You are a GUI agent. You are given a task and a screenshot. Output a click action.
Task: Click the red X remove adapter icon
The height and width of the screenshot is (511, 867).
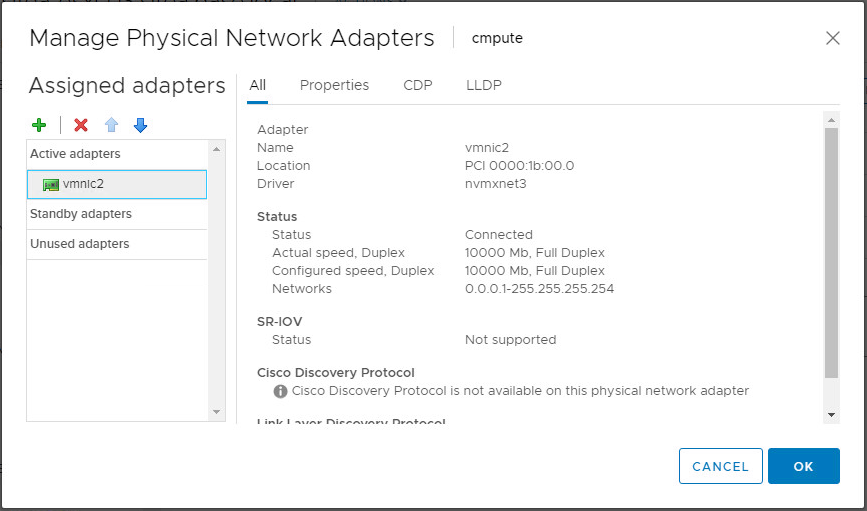(81, 125)
